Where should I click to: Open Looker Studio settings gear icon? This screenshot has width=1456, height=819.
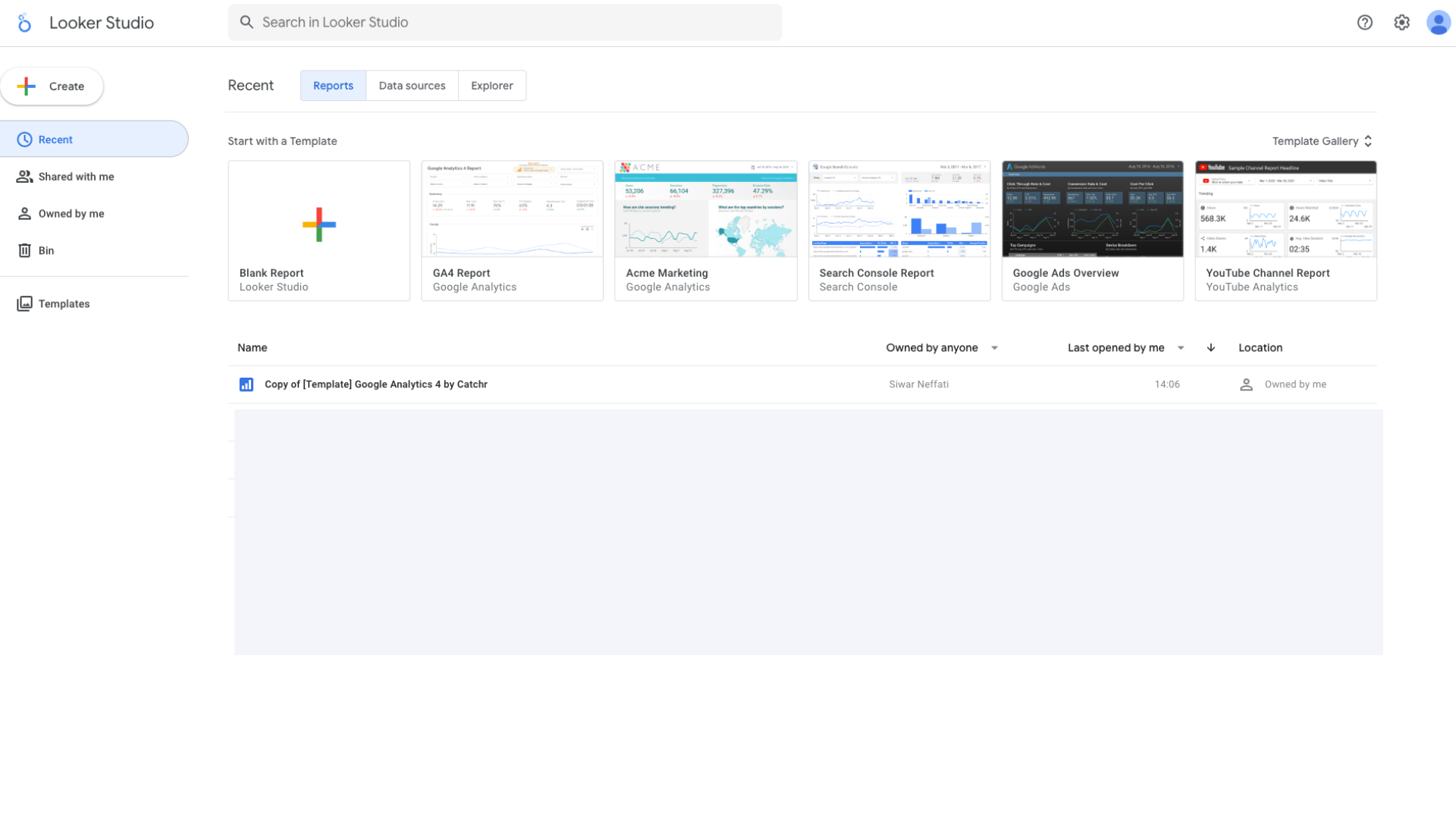click(1402, 22)
